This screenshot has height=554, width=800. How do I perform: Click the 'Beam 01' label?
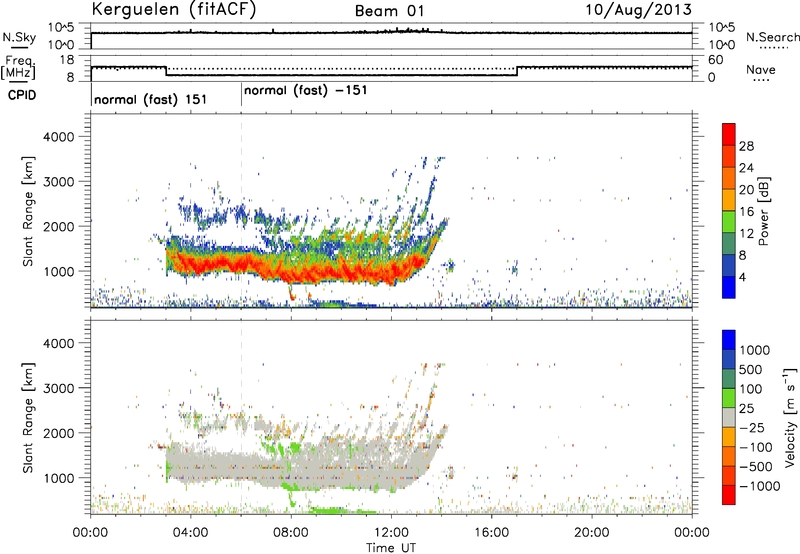click(x=389, y=11)
